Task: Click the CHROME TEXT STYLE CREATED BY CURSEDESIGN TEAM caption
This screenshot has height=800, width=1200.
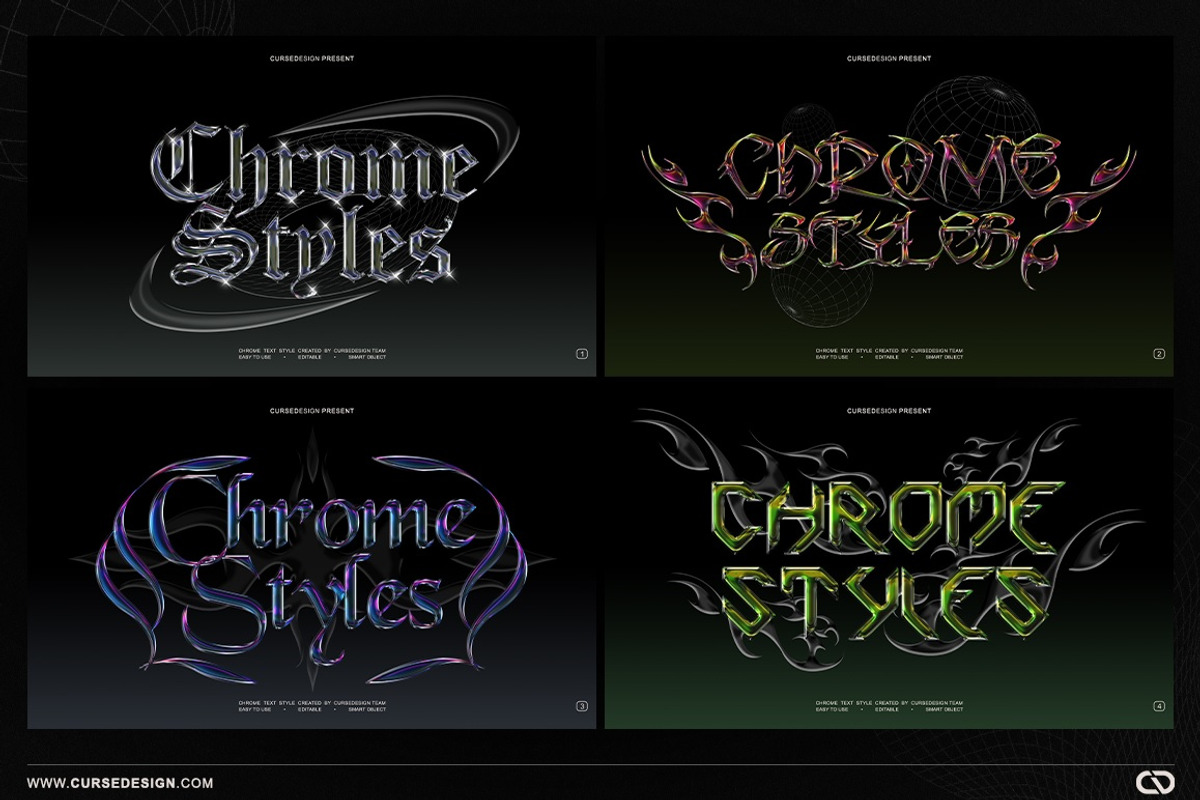Action: tap(315, 351)
